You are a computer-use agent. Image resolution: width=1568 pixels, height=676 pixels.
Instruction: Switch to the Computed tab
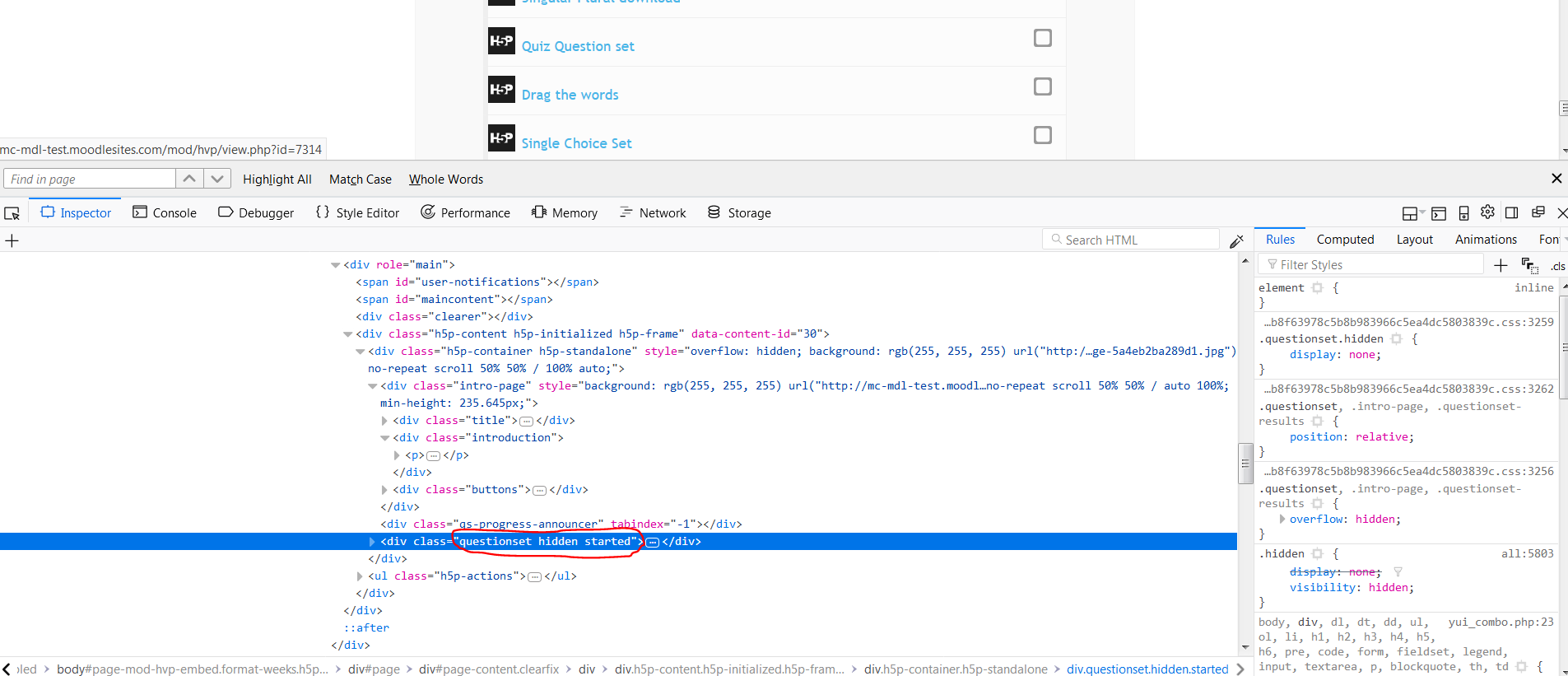pos(1345,239)
